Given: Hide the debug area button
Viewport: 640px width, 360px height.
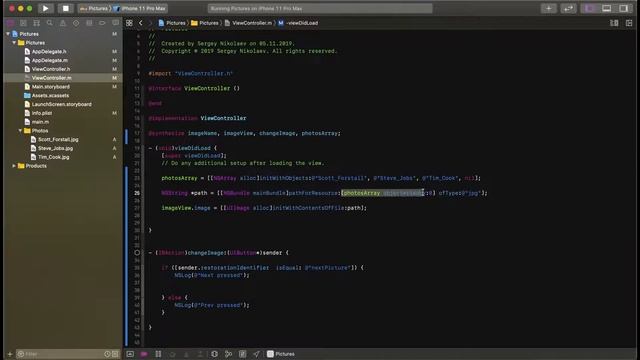Looking at the screenshot, I should 130,354.
